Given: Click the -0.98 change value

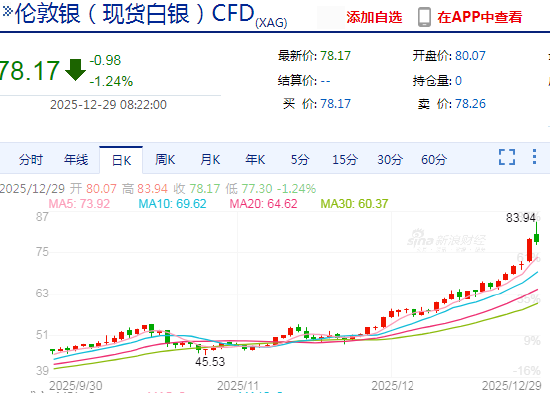Looking at the screenshot, I should coord(105,60).
